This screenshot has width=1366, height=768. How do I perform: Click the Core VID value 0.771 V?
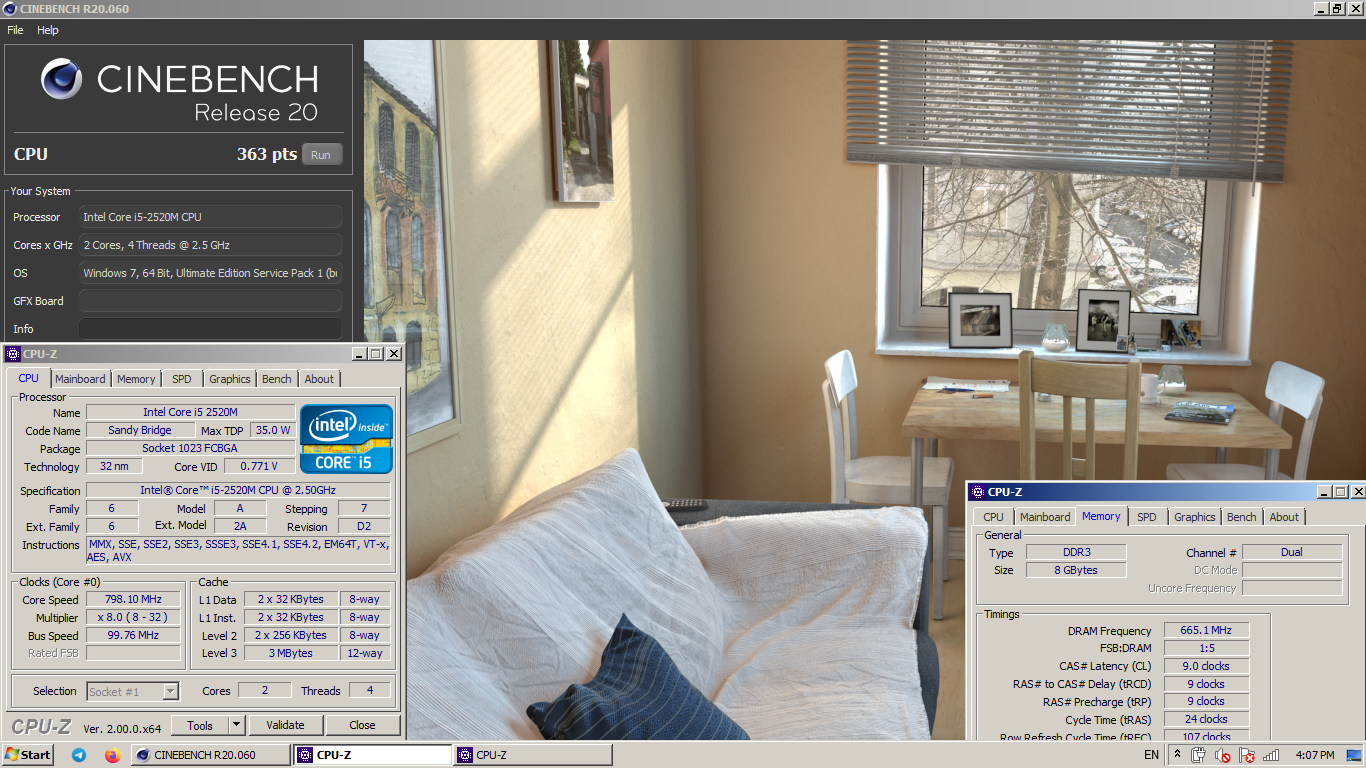point(259,467)
